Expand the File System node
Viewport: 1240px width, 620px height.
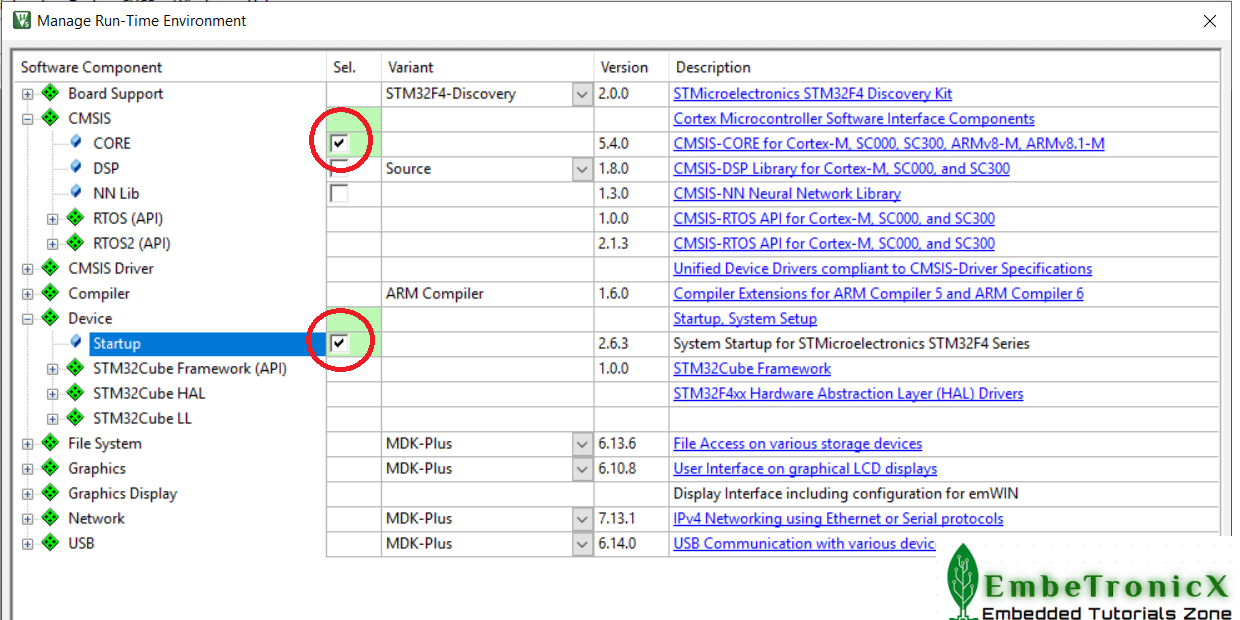pyautogui.click(x=28, y=444)
